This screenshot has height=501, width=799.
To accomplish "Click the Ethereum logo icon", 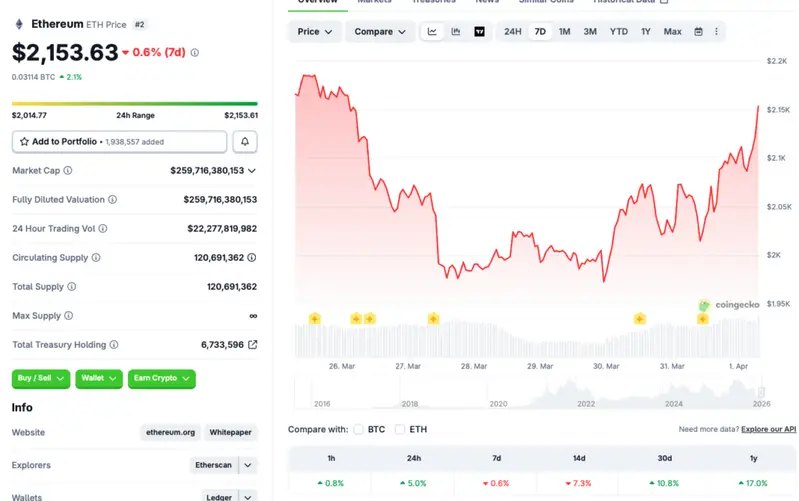I will [x=19, y=24].
